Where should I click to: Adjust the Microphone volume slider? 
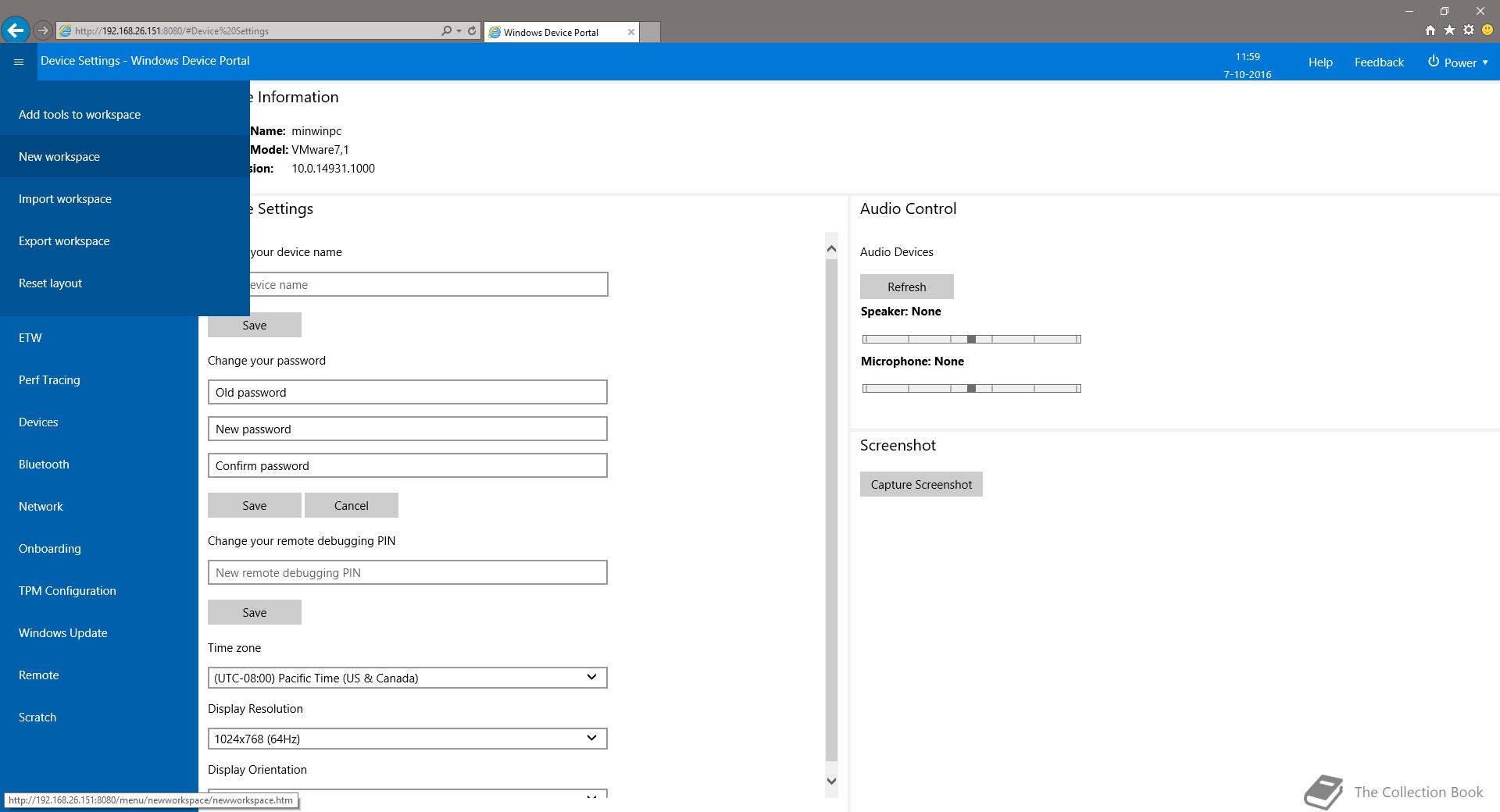tap(971, 388)
